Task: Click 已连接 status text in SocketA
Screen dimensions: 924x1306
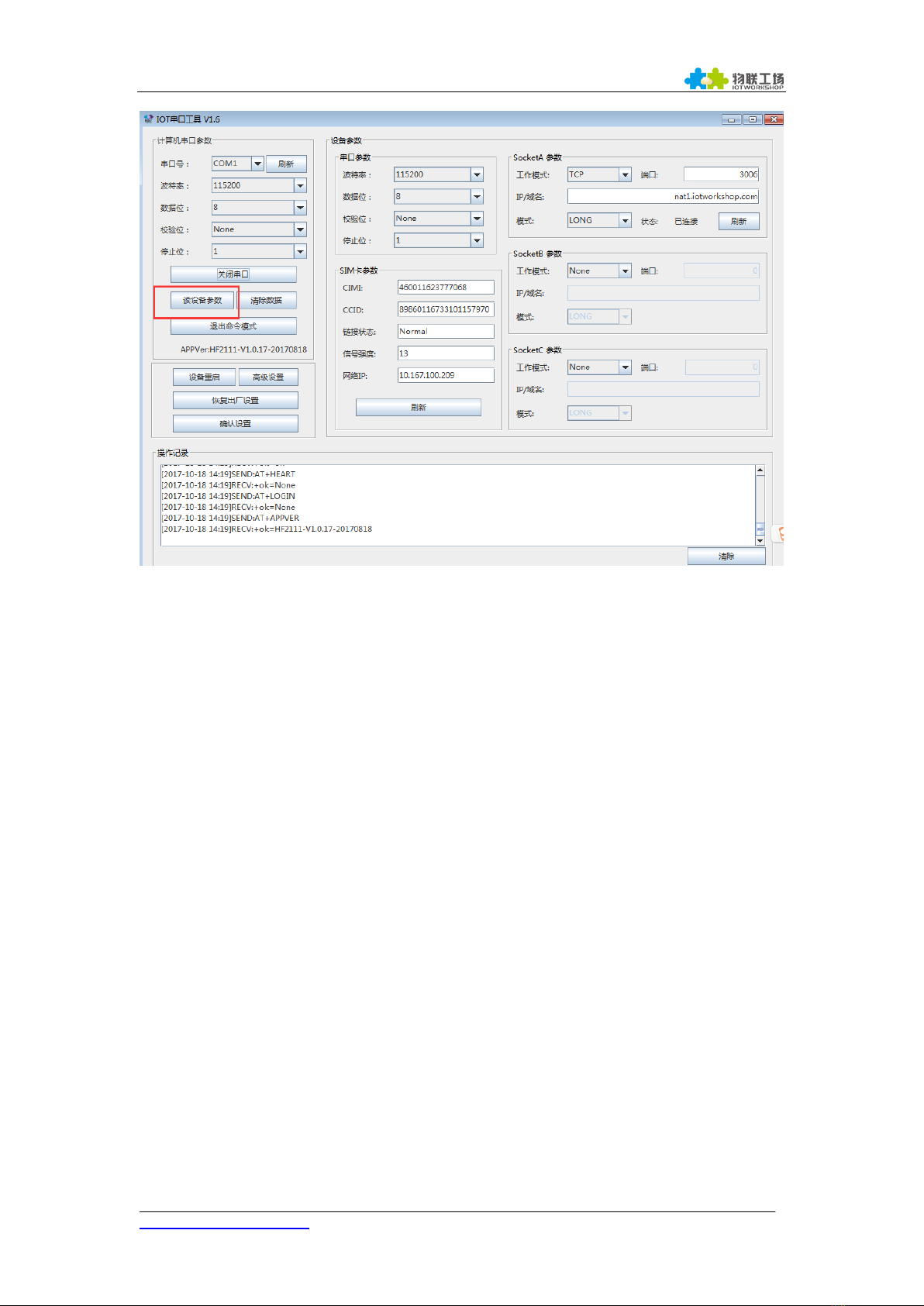Action: click(686, 222)
